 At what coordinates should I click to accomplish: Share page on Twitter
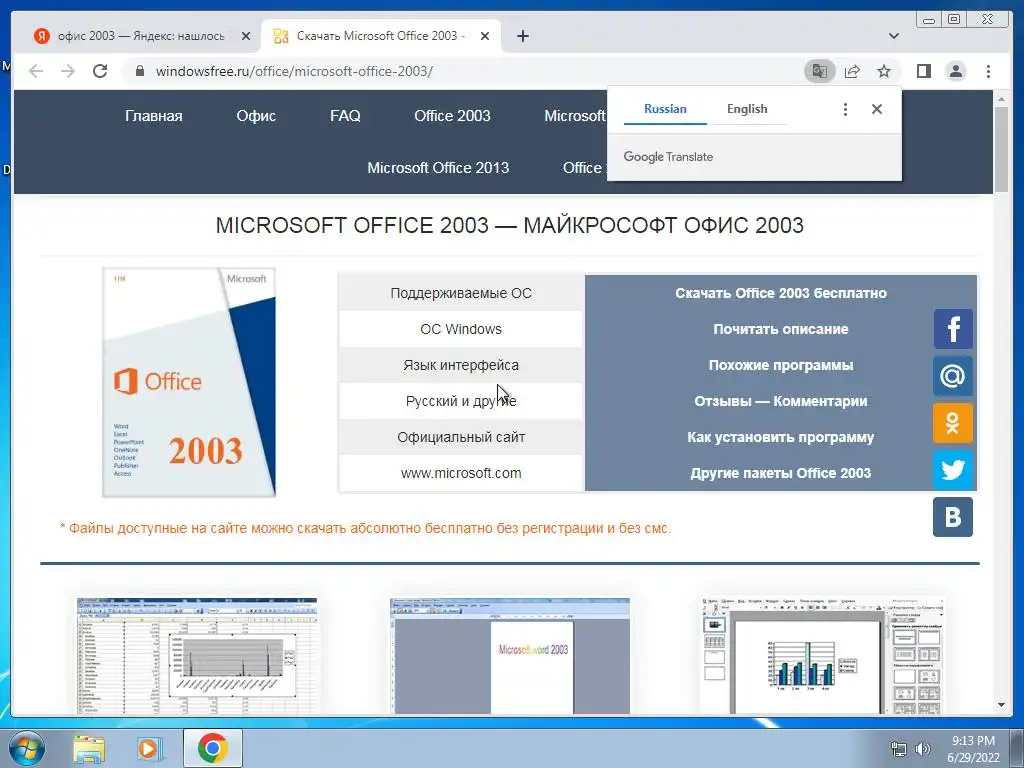(x=953, y=470)
